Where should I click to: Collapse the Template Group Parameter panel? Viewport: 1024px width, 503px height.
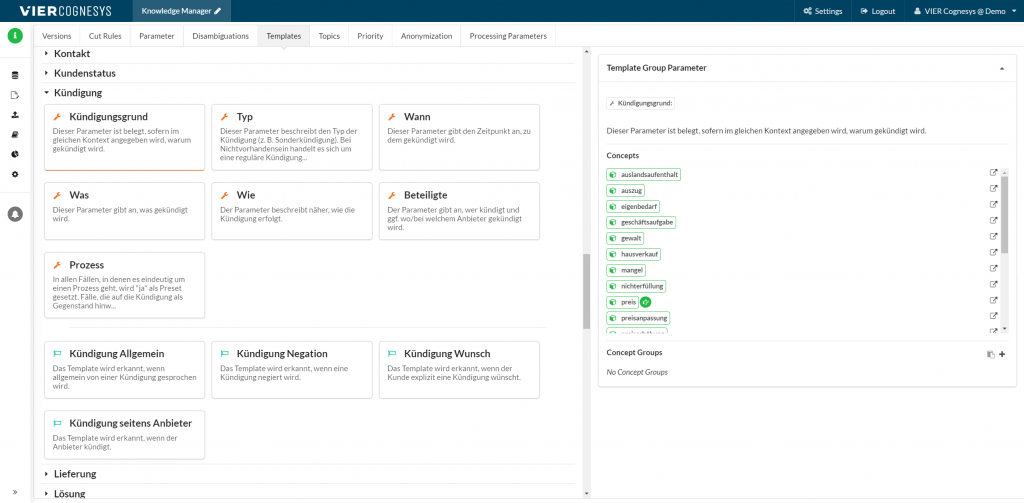tap(1002, 68)
